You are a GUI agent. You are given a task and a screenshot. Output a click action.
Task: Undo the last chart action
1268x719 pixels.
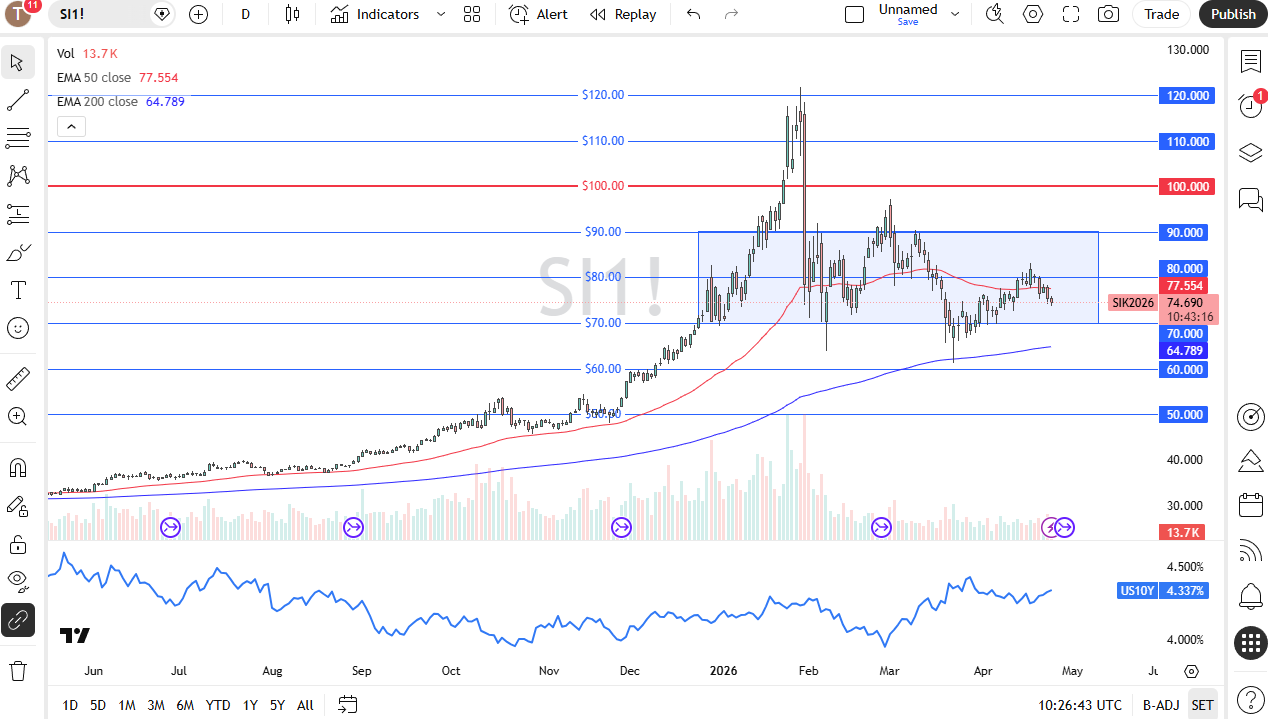pyautogui.click(x=694, y=14)
